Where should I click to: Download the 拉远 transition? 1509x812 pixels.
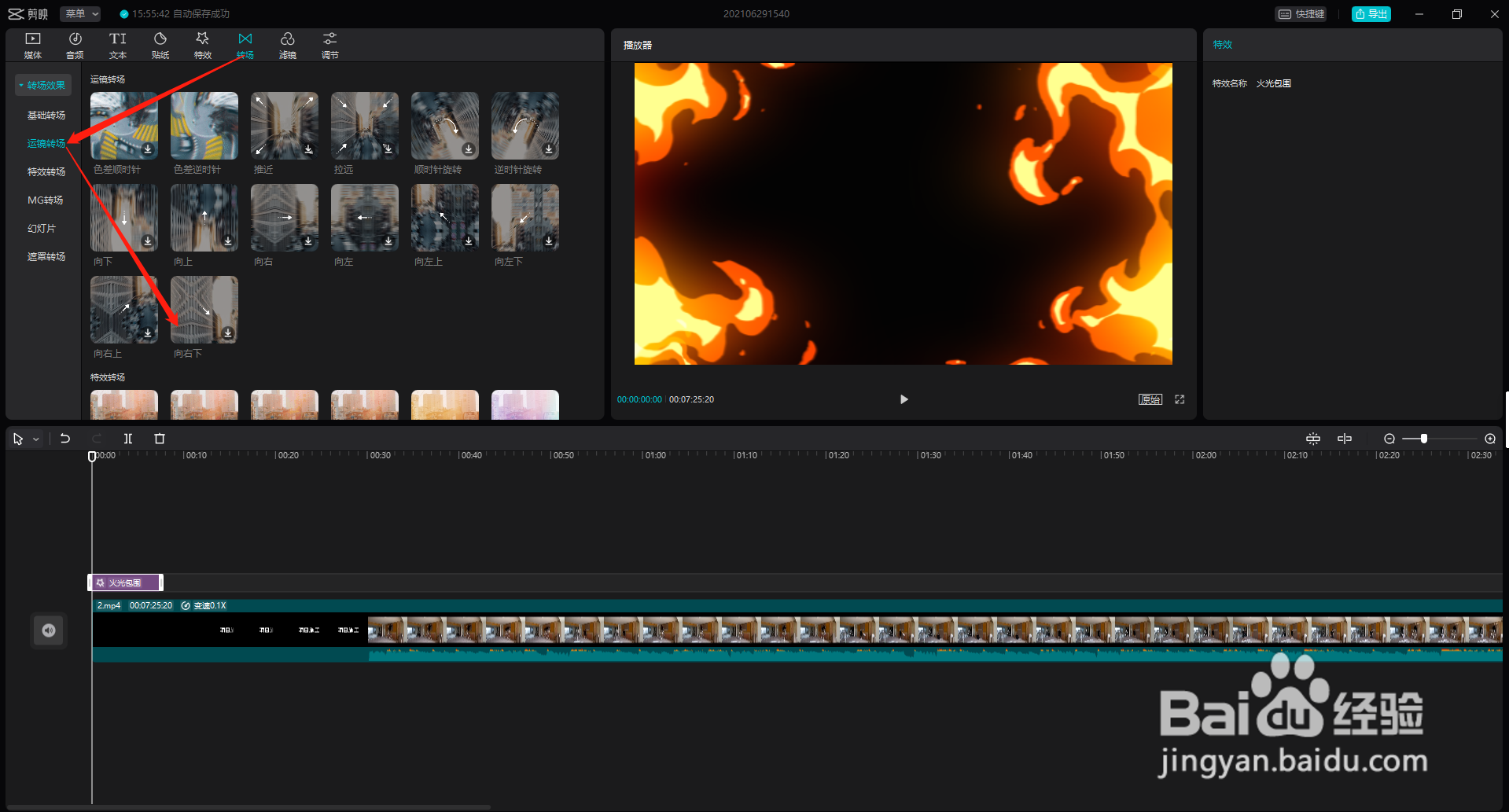tap(388, 149)
